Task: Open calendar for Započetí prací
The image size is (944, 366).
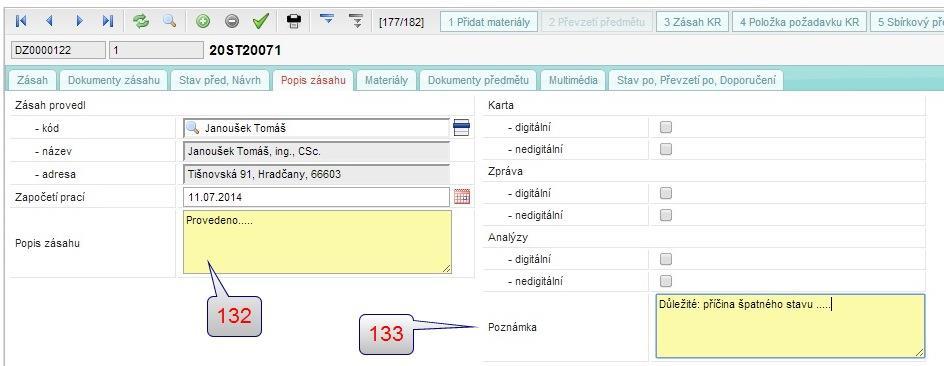Action: click(x=462, y=197)
